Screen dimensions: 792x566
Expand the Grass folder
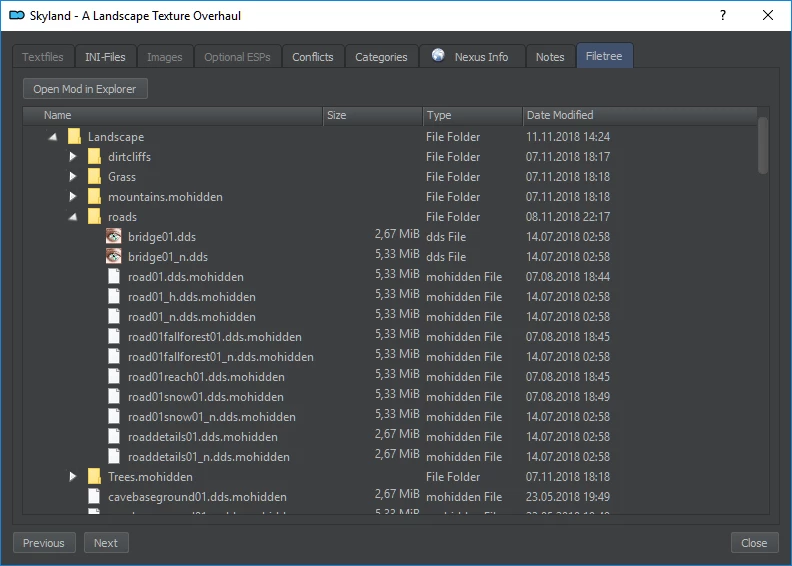click(73, 177)
